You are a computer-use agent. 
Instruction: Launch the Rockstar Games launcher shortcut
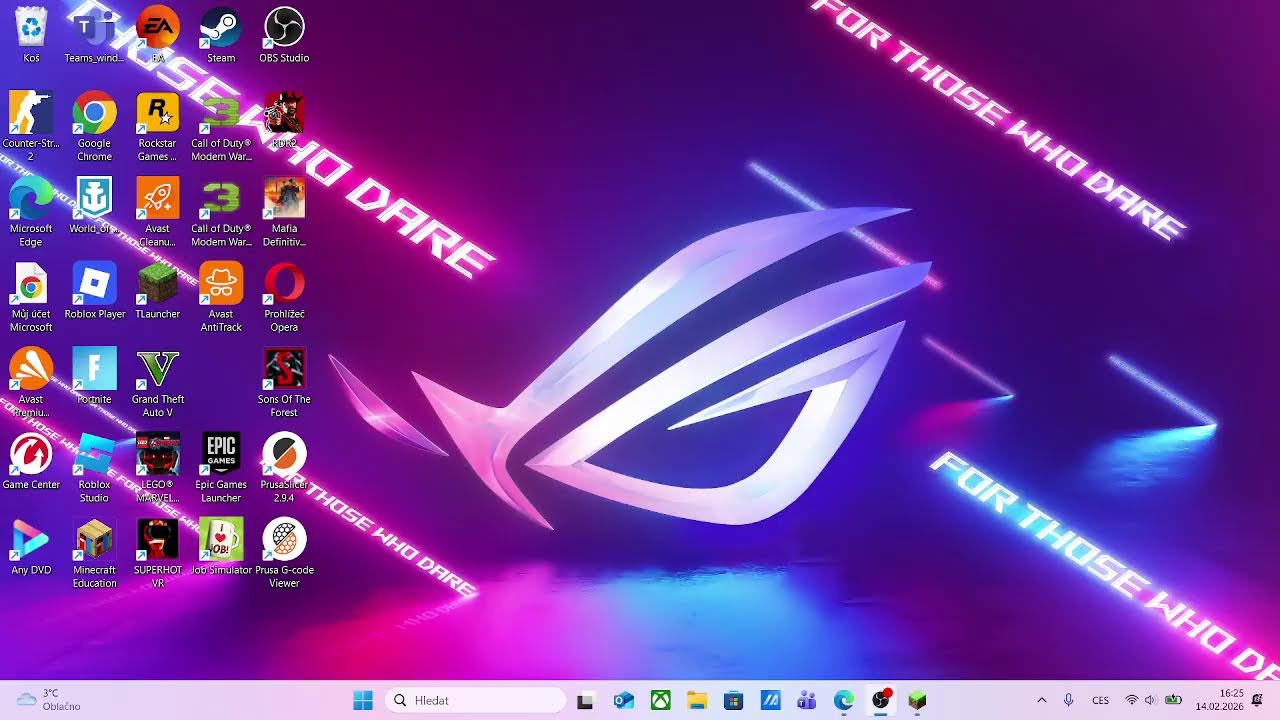[158, 126]
